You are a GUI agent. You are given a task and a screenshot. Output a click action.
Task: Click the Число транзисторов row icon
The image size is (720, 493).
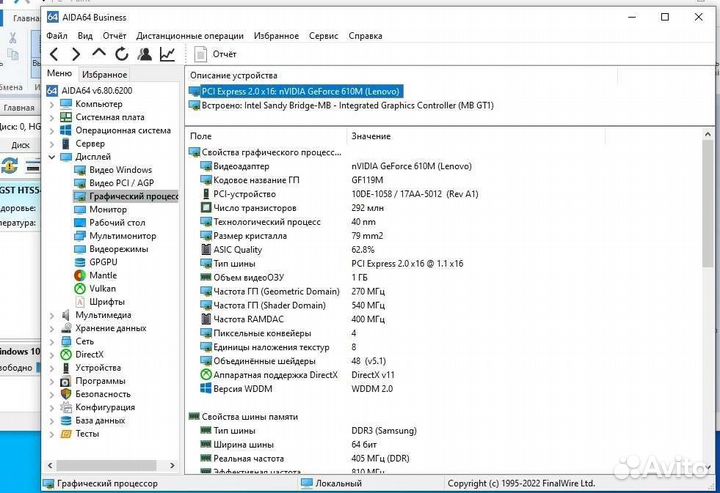point(206,208)
